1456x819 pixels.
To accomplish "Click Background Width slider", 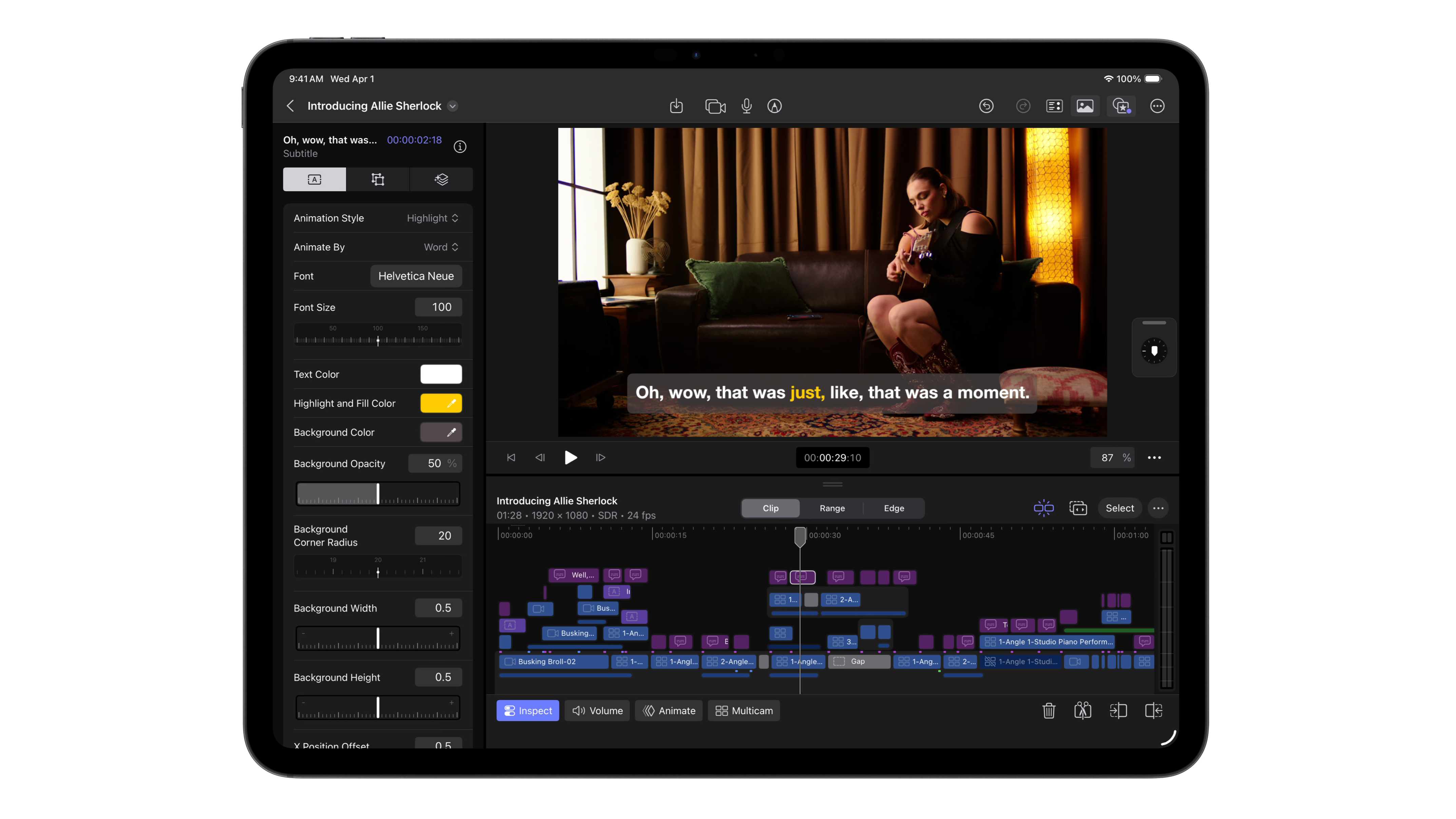I will pos(378,638).
